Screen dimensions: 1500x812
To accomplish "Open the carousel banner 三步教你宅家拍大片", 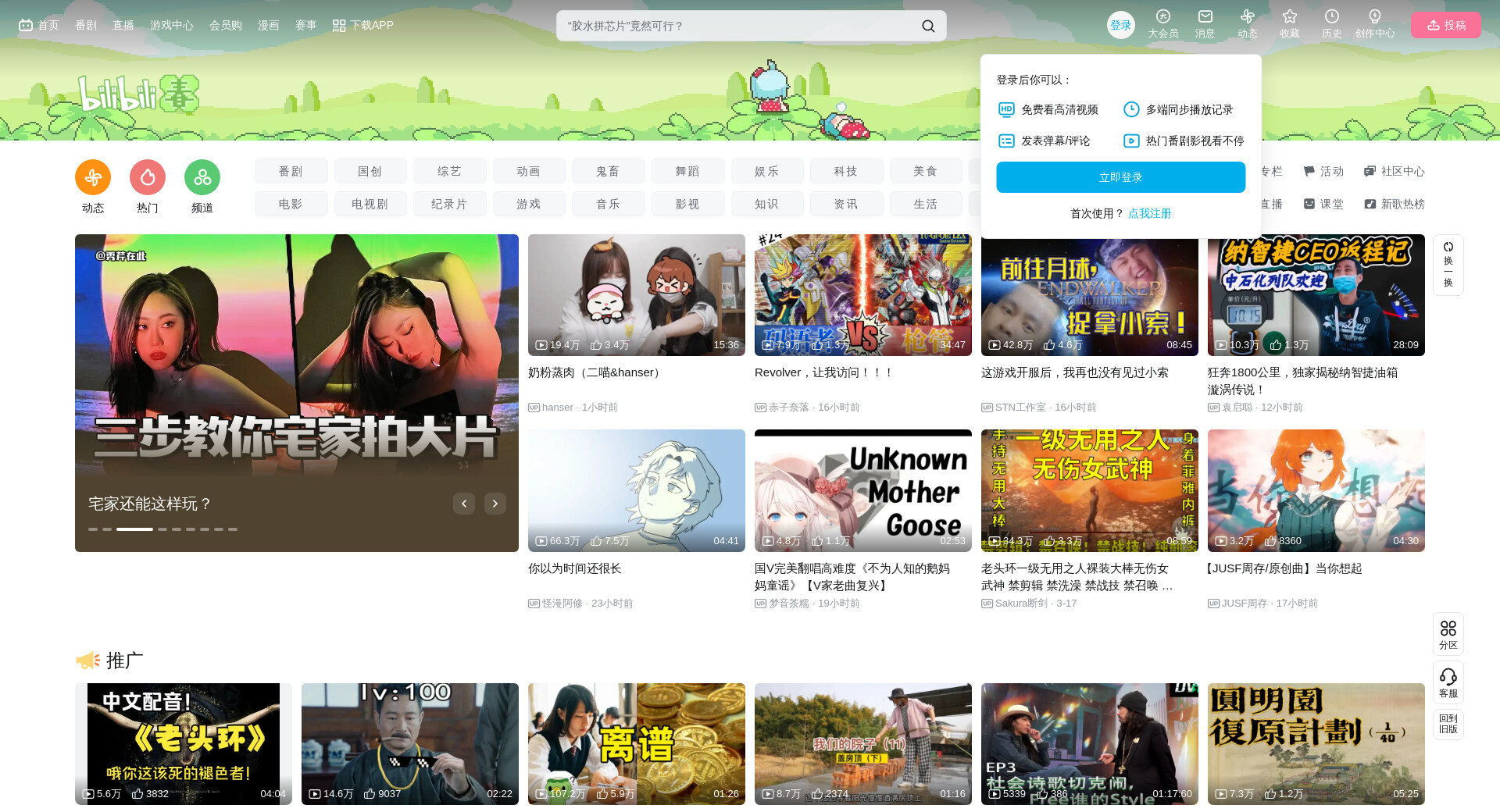I will click(x=297, y=393).
